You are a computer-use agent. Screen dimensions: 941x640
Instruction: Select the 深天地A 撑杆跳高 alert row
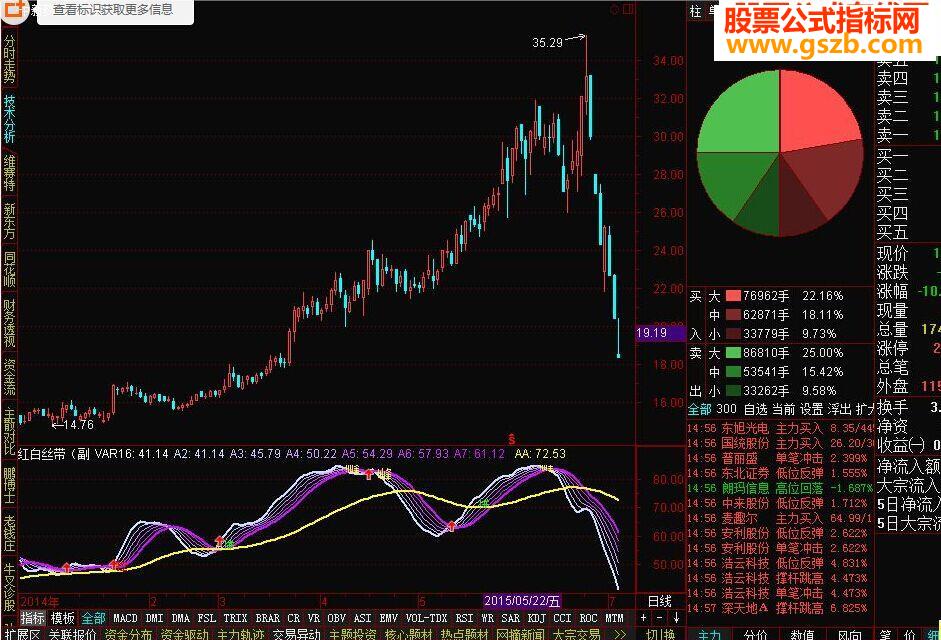click(x=780, y=608)
